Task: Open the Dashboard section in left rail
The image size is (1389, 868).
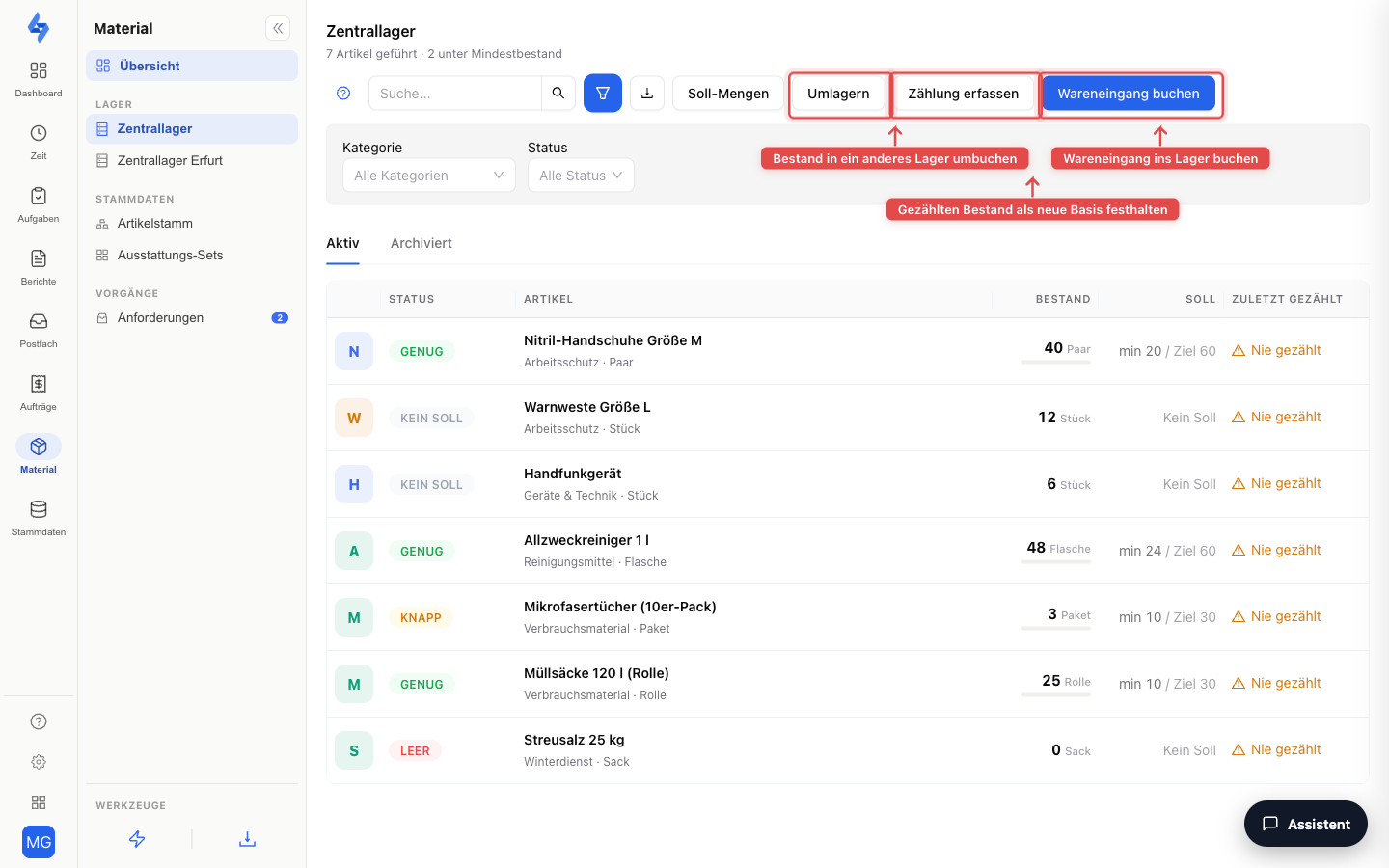Action: pyautogui.click(x=39, y=79)
